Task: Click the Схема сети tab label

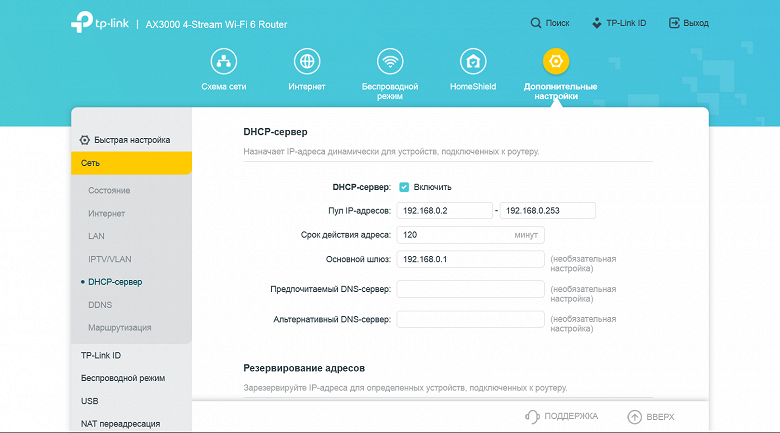Action: (x=224, y=87)
